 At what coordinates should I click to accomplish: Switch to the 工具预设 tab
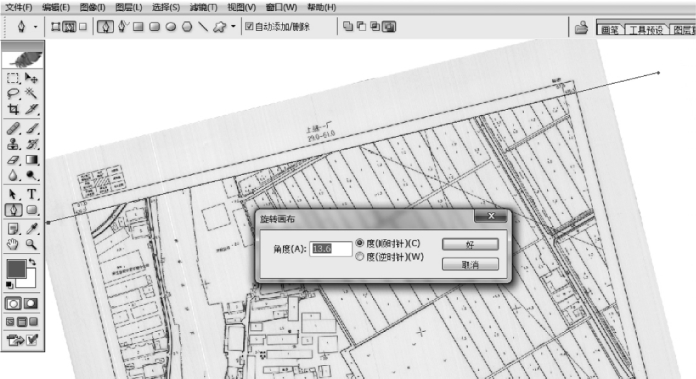[646, 30]
